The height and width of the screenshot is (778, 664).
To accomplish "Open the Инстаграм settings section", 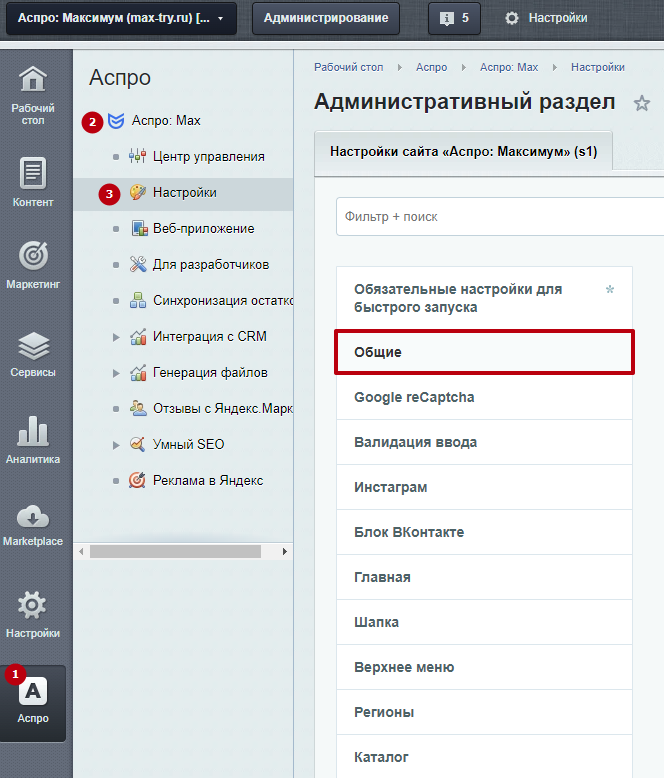I will coord(484,488).
